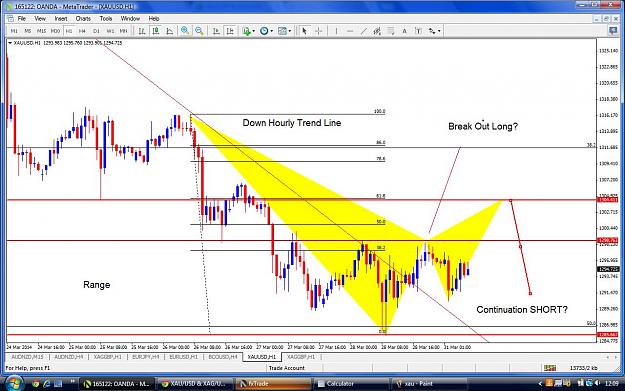625x391 pixels.
Task: Open the Charts menu
Action: click(83, 19)
